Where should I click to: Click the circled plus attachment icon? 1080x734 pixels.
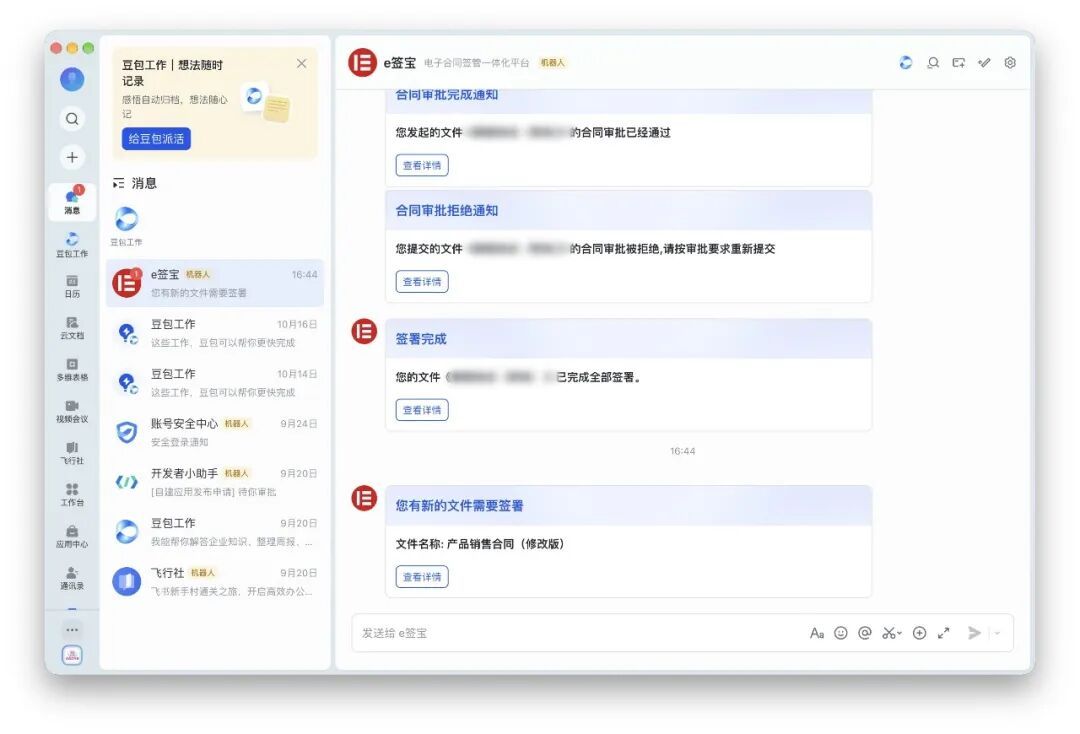pos(920,633)
